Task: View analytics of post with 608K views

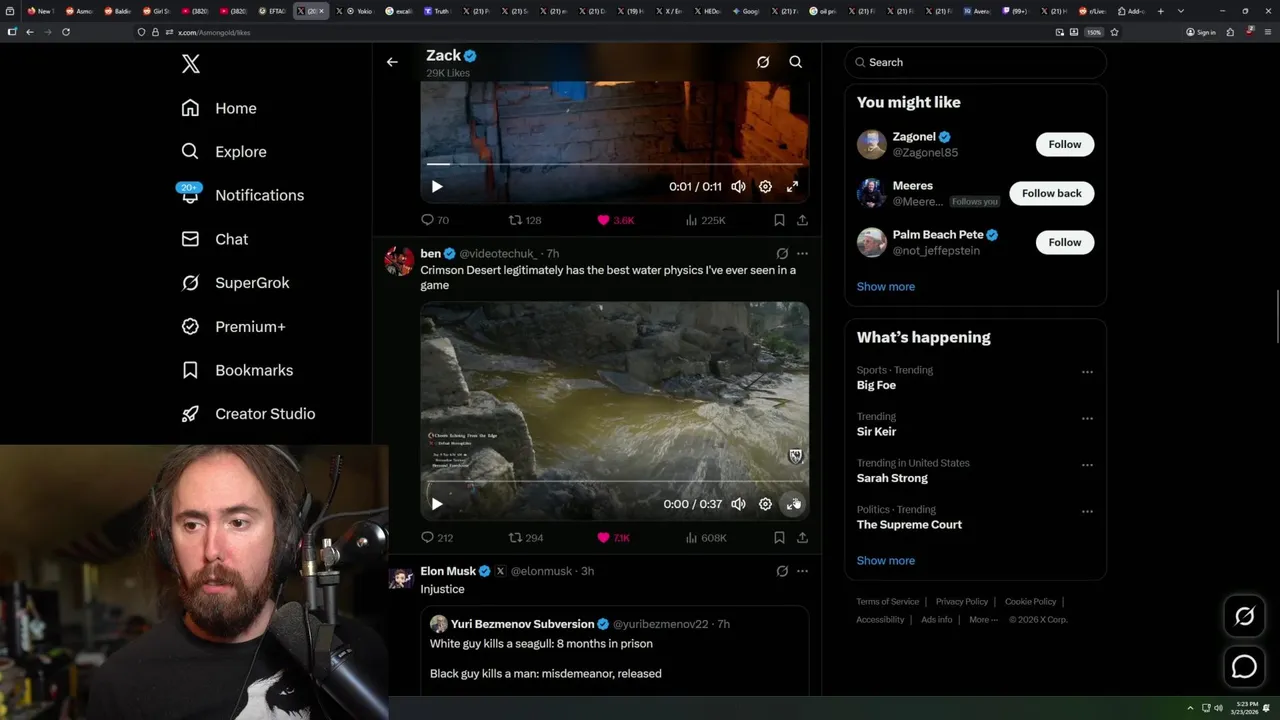Action: click(706, 538)
